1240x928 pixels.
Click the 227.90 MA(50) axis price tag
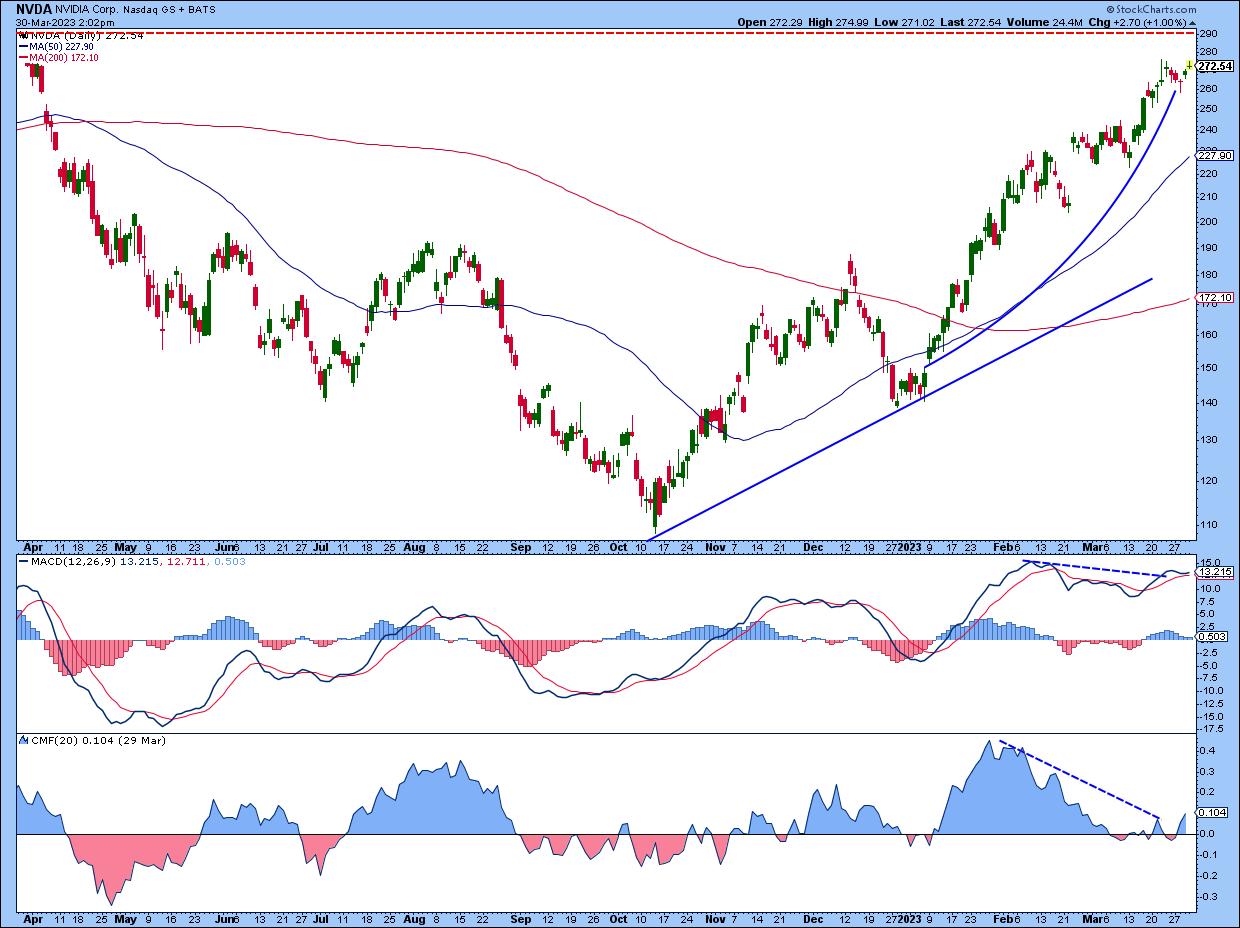coord(1213,155)
